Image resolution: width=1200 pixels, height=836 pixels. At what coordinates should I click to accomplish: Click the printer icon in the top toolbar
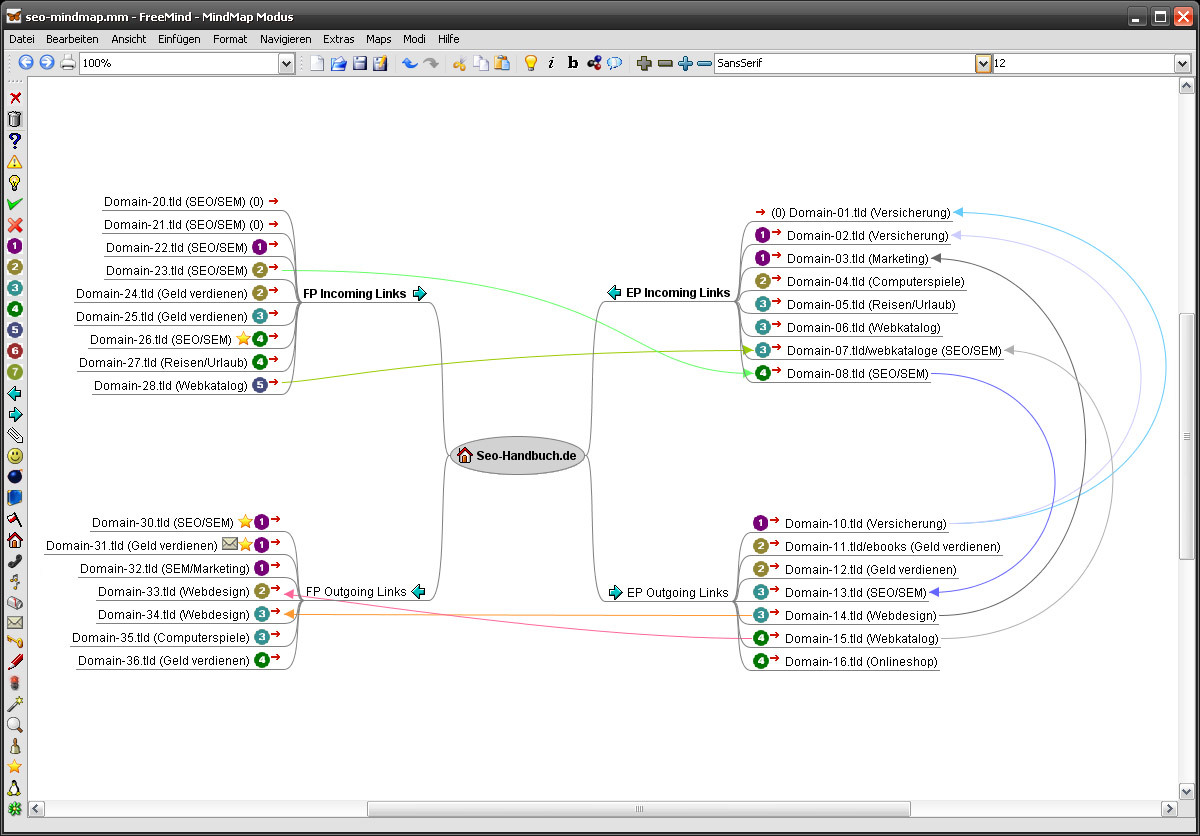coord(68,63)
